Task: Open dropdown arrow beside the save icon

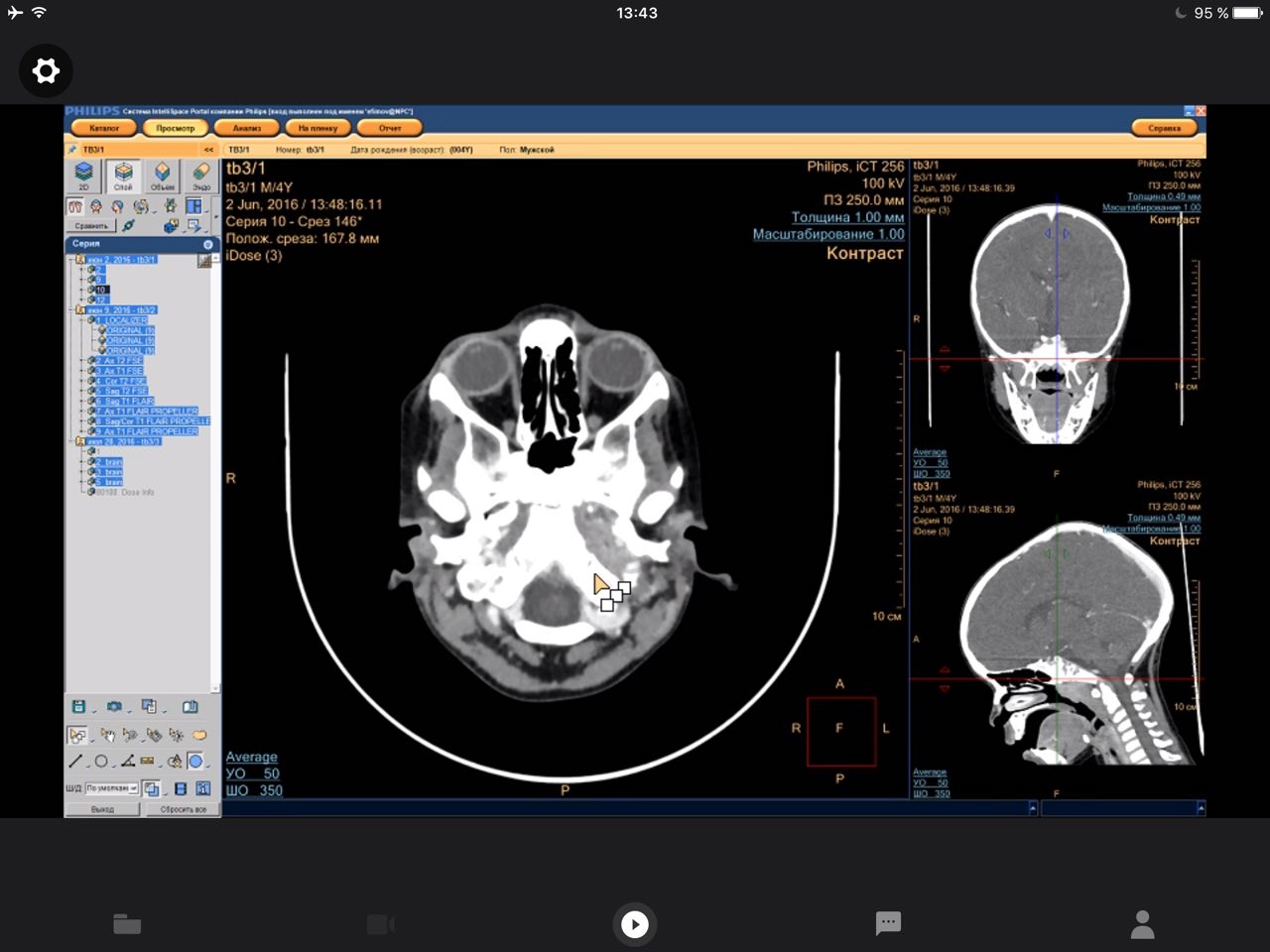Action: click(94, 711)
